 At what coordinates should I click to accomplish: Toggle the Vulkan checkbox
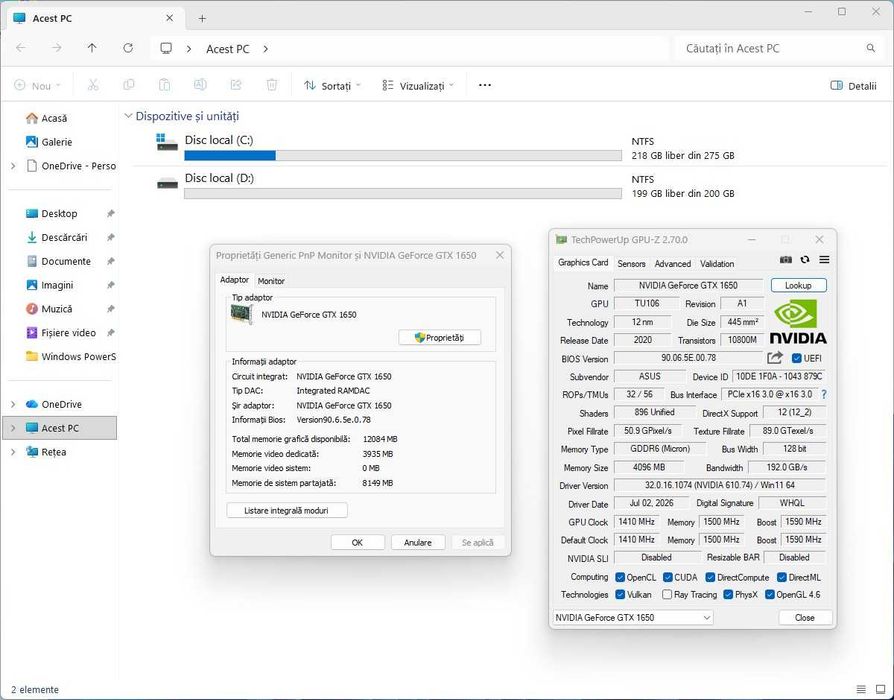[620, 595]
